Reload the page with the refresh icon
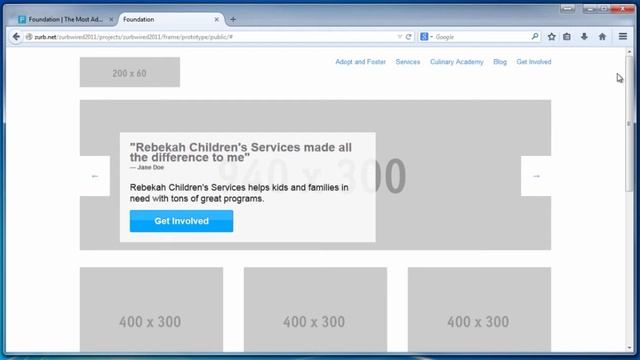 [x=409, y=37]
